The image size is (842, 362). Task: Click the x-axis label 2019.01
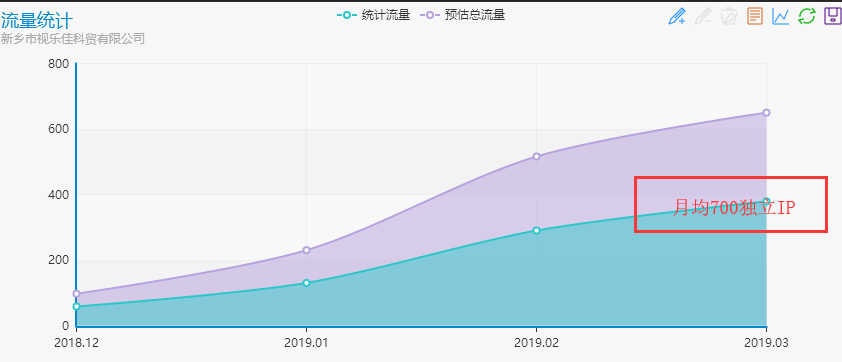pyautogui.click(x=306, y=343)
